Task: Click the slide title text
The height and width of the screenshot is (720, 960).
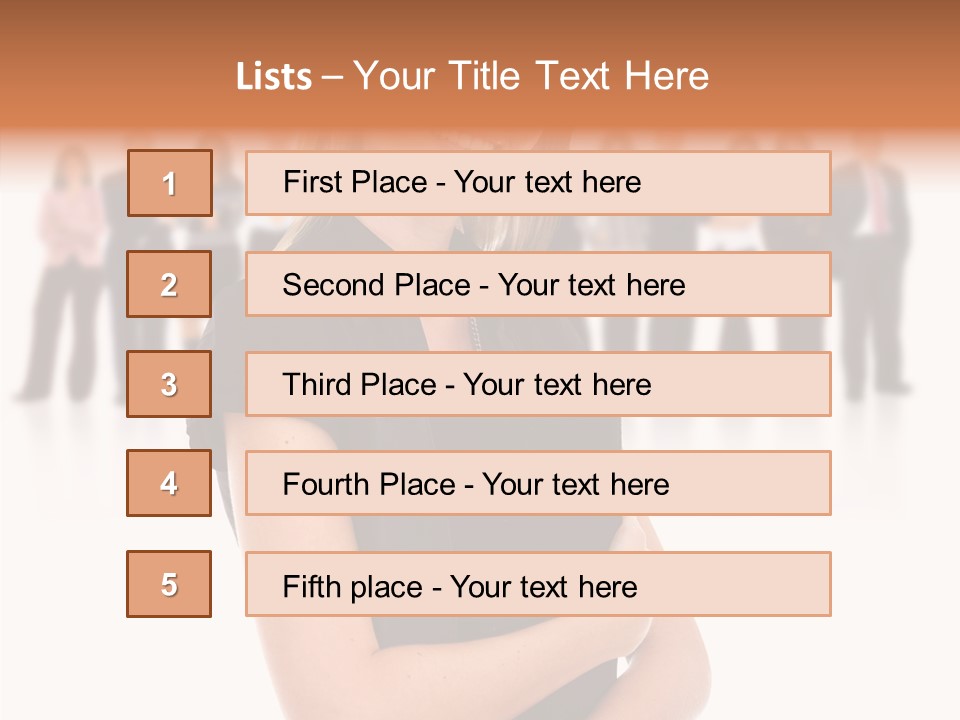Action: tap(473, 76)
